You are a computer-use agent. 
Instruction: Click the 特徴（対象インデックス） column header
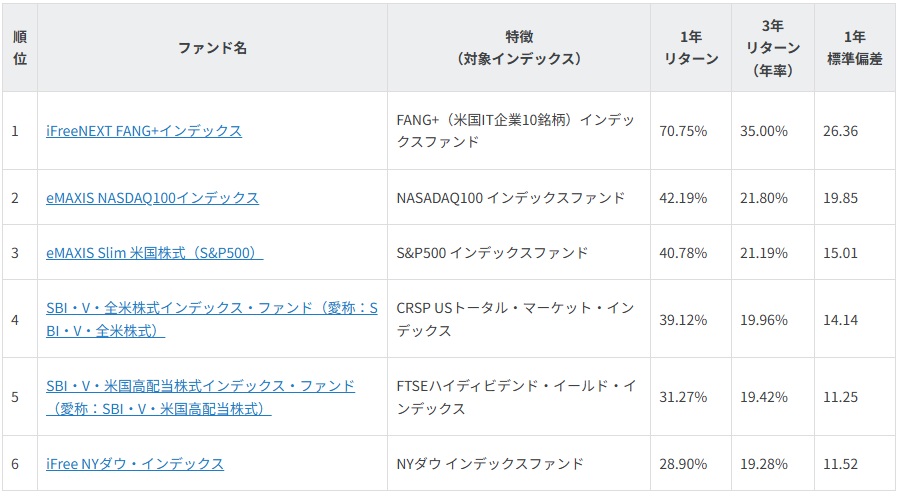pyautogui.click(x=519, y=48)
